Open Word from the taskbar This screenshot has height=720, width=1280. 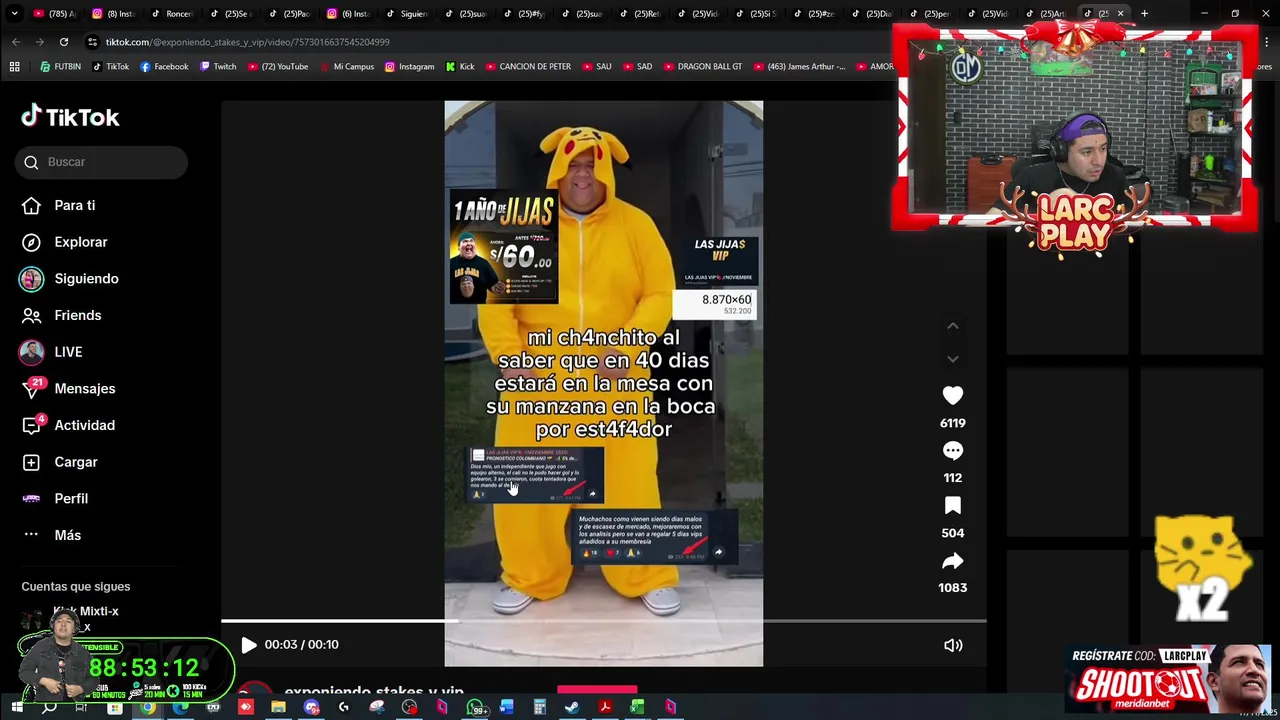tap(507, 707)
